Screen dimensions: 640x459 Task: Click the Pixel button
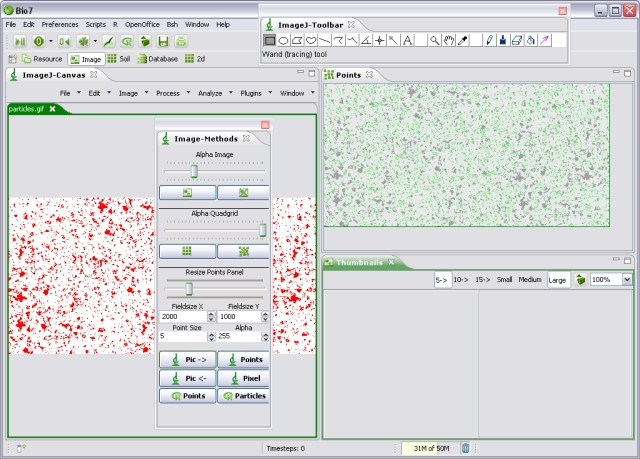(243, 378)
